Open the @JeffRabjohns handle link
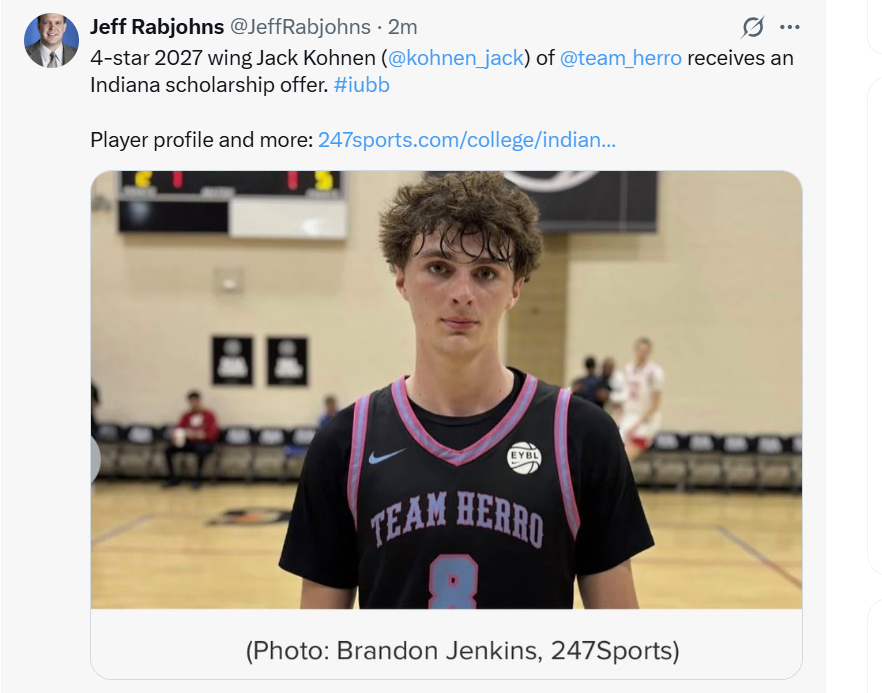 tap(300, 26)
